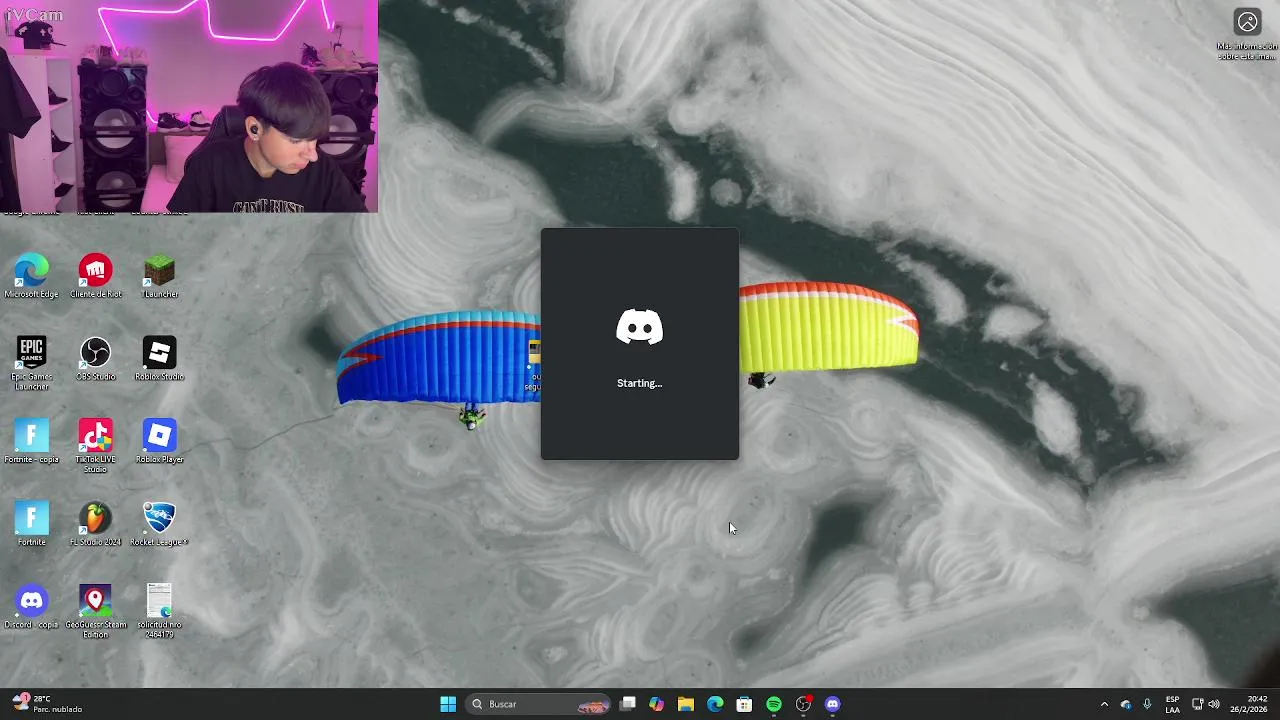
Task: Open the OneDrive tray icon
Action: coord(1126,704)
